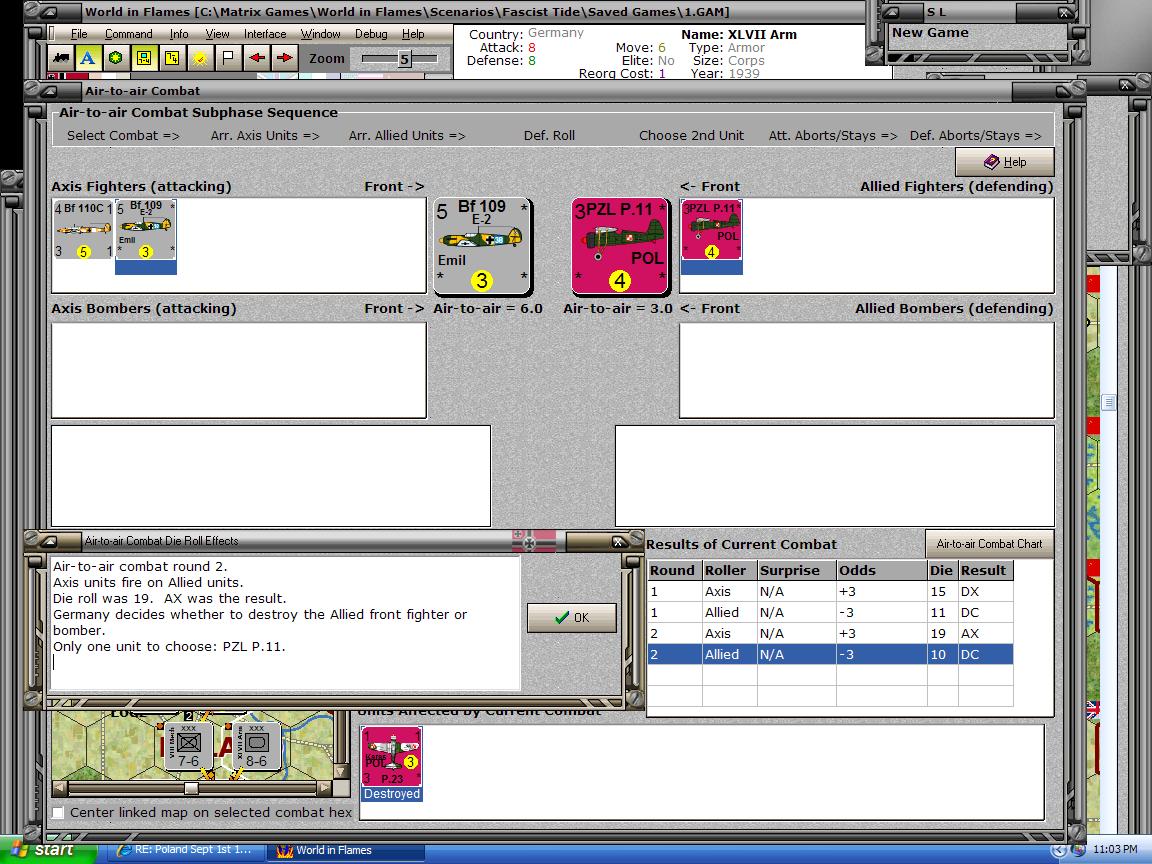The height and width of the screenshot is (864, 1152).
Task: Click the Help book icon button
Action: (x=1004, y=162)
